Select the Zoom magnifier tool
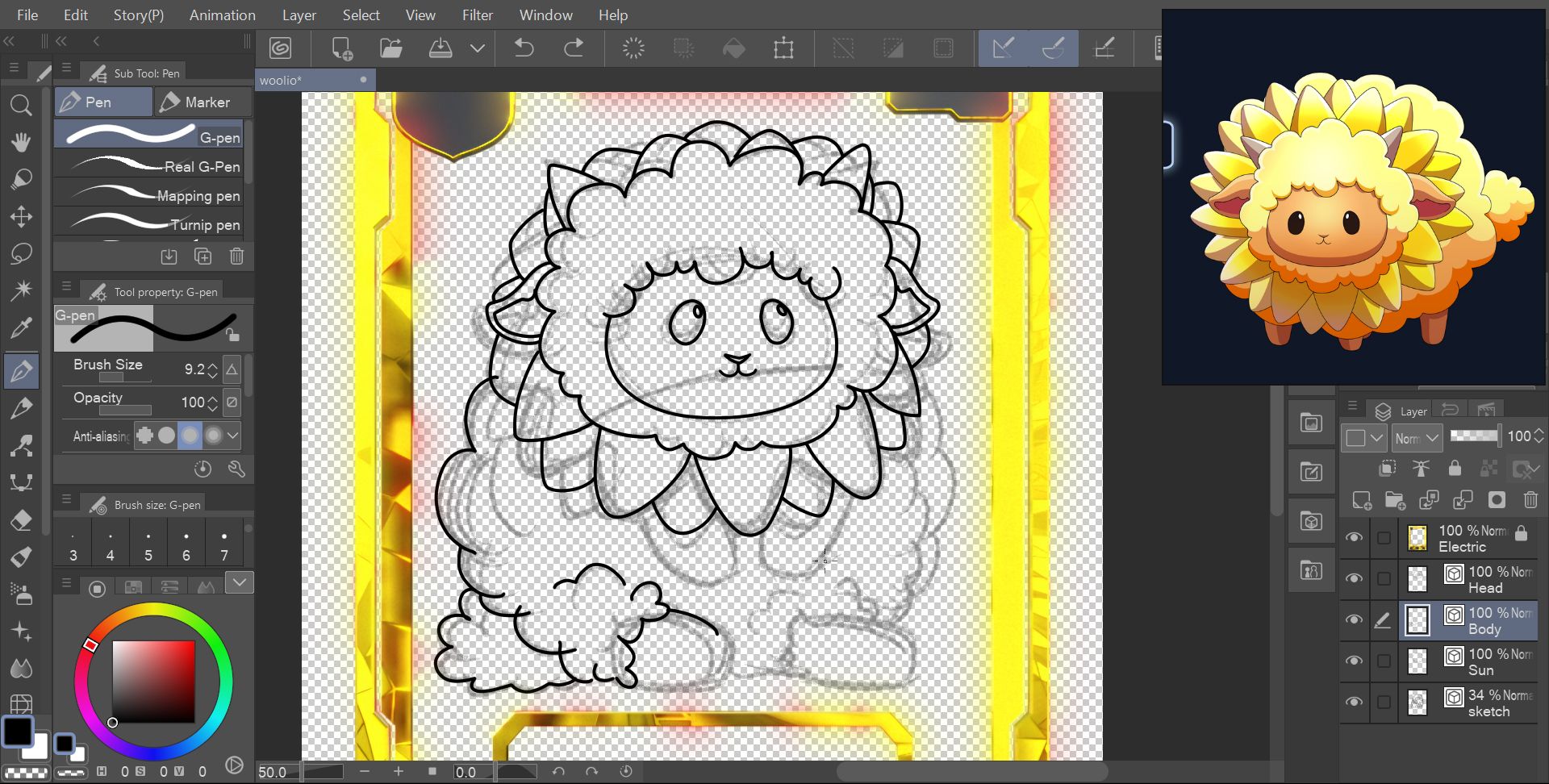This screenshot has width=1549, height=784. 21,105
